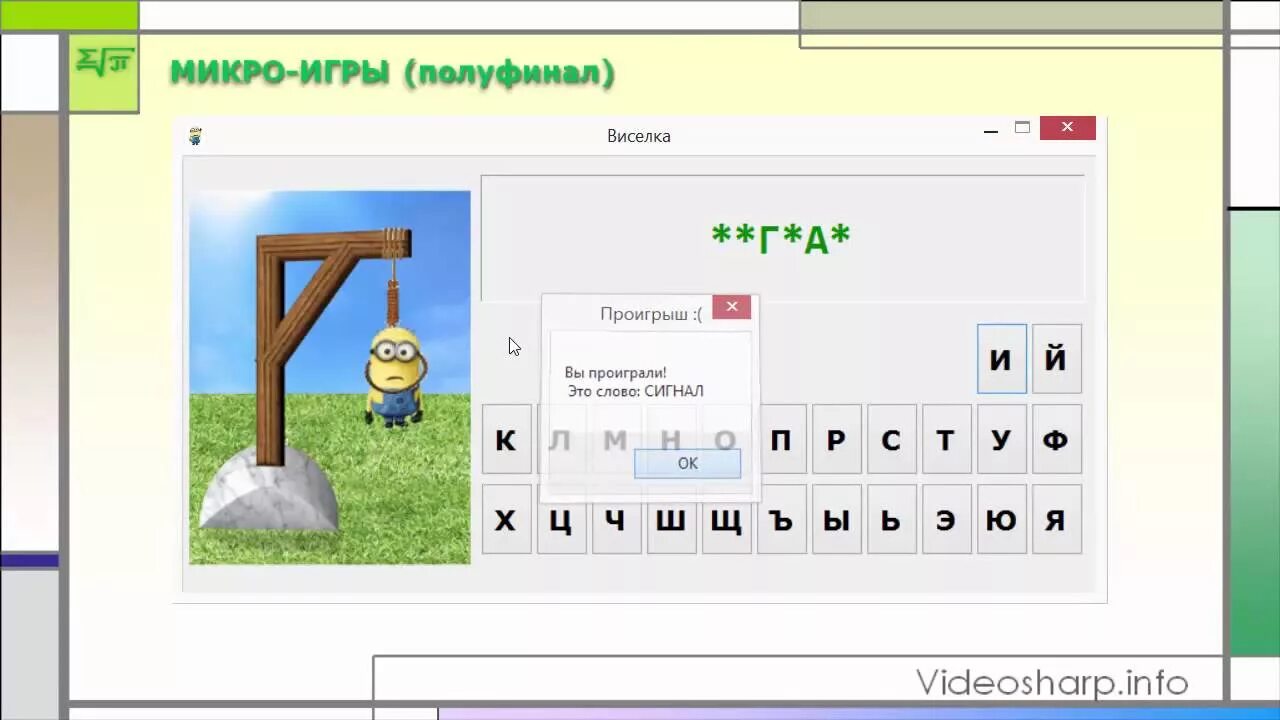
Task: Click the 'Вы проиграли!' text
Action: (615, 373)
